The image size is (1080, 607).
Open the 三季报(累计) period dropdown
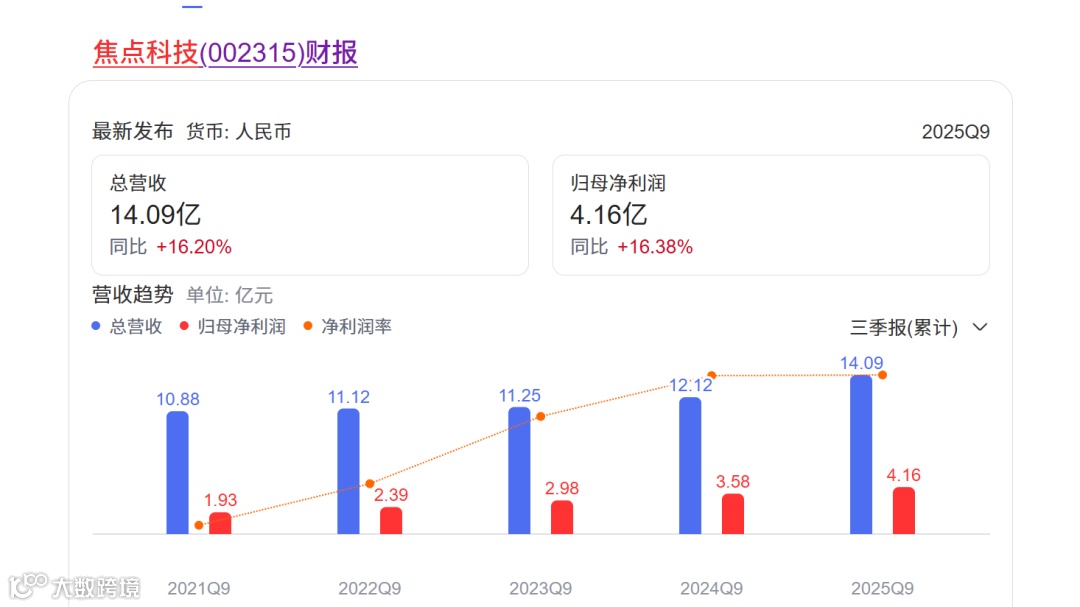(919, 327)
